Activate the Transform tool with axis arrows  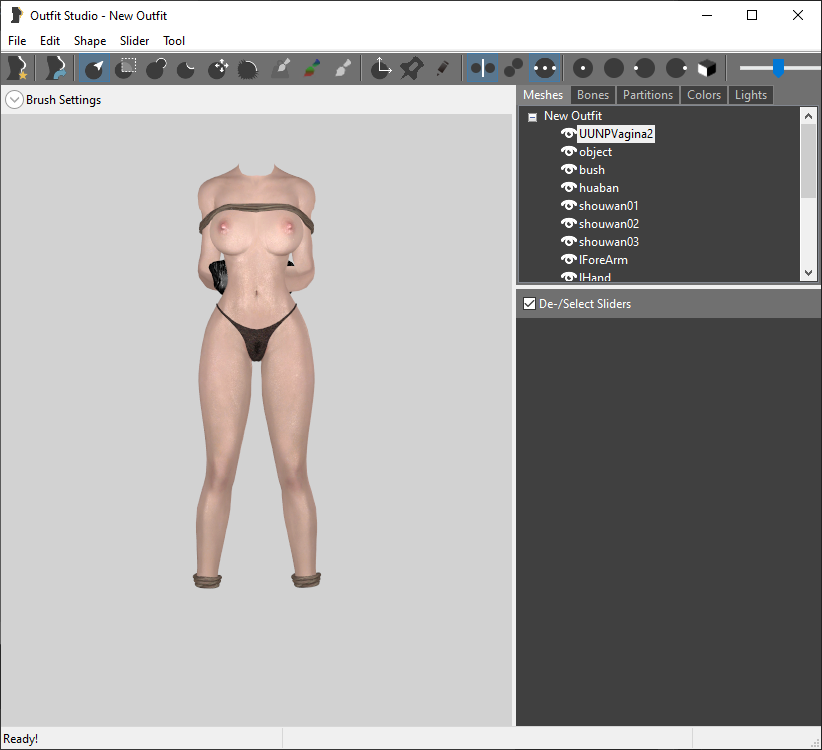381,68
